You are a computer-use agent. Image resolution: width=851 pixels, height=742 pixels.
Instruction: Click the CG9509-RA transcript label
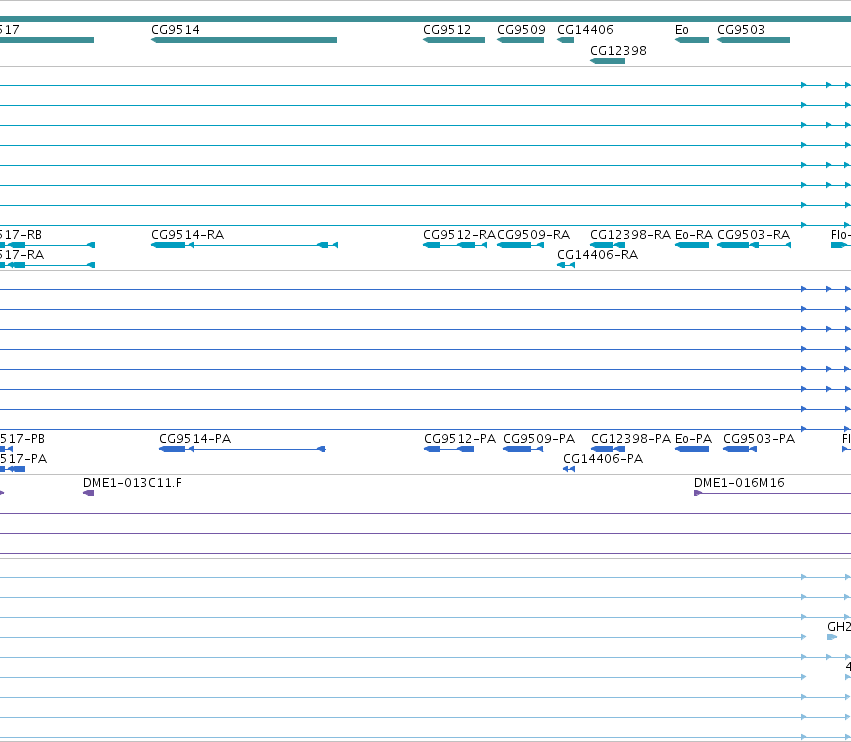[534, 234]
